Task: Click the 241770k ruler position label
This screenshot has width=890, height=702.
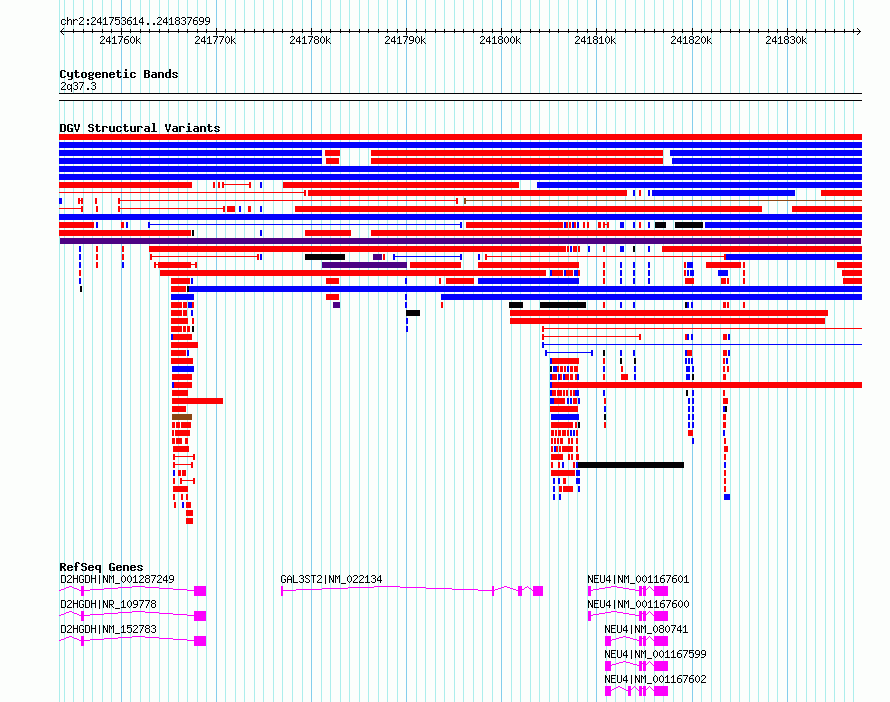Action: click(215, 40)
